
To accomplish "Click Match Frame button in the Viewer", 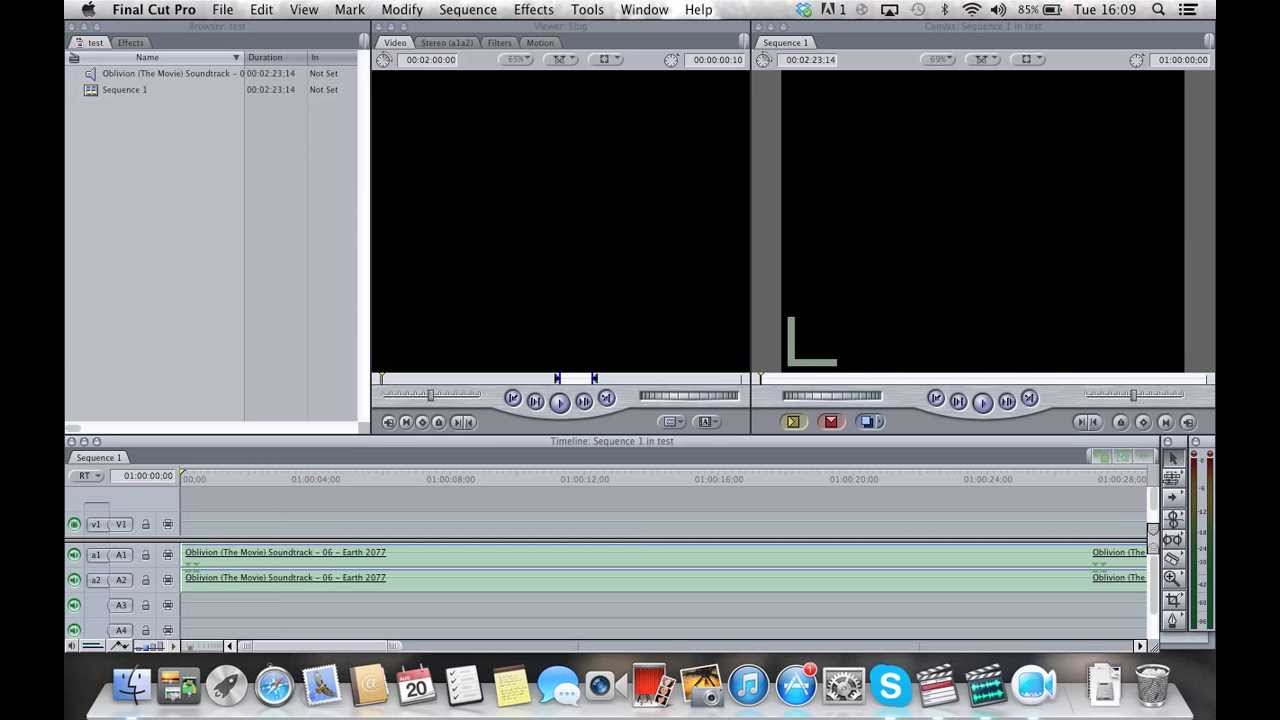I will [x=389, y=422].
